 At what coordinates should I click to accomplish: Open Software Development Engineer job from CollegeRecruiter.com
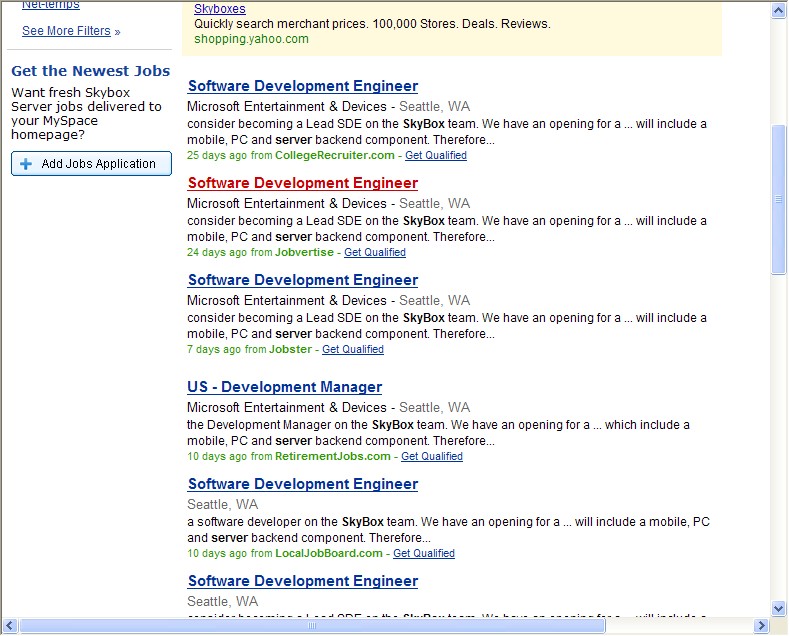tap(303, 86)
